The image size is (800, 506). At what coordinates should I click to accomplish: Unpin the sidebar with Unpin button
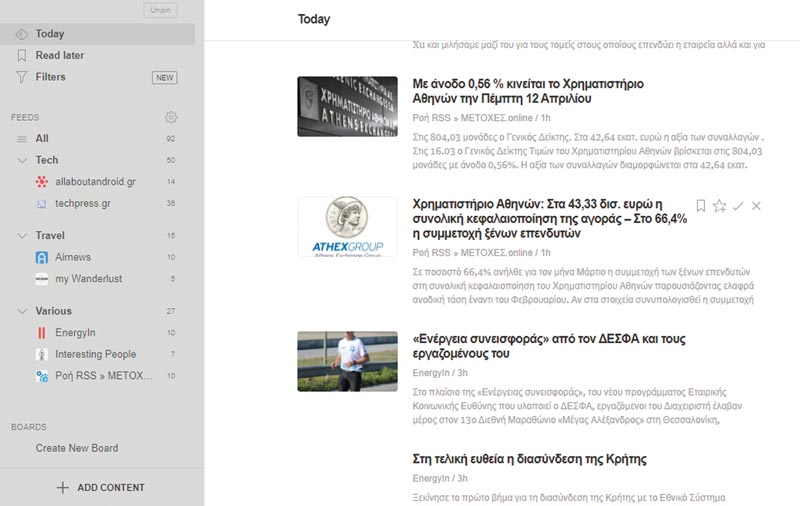tap(160, 10)
